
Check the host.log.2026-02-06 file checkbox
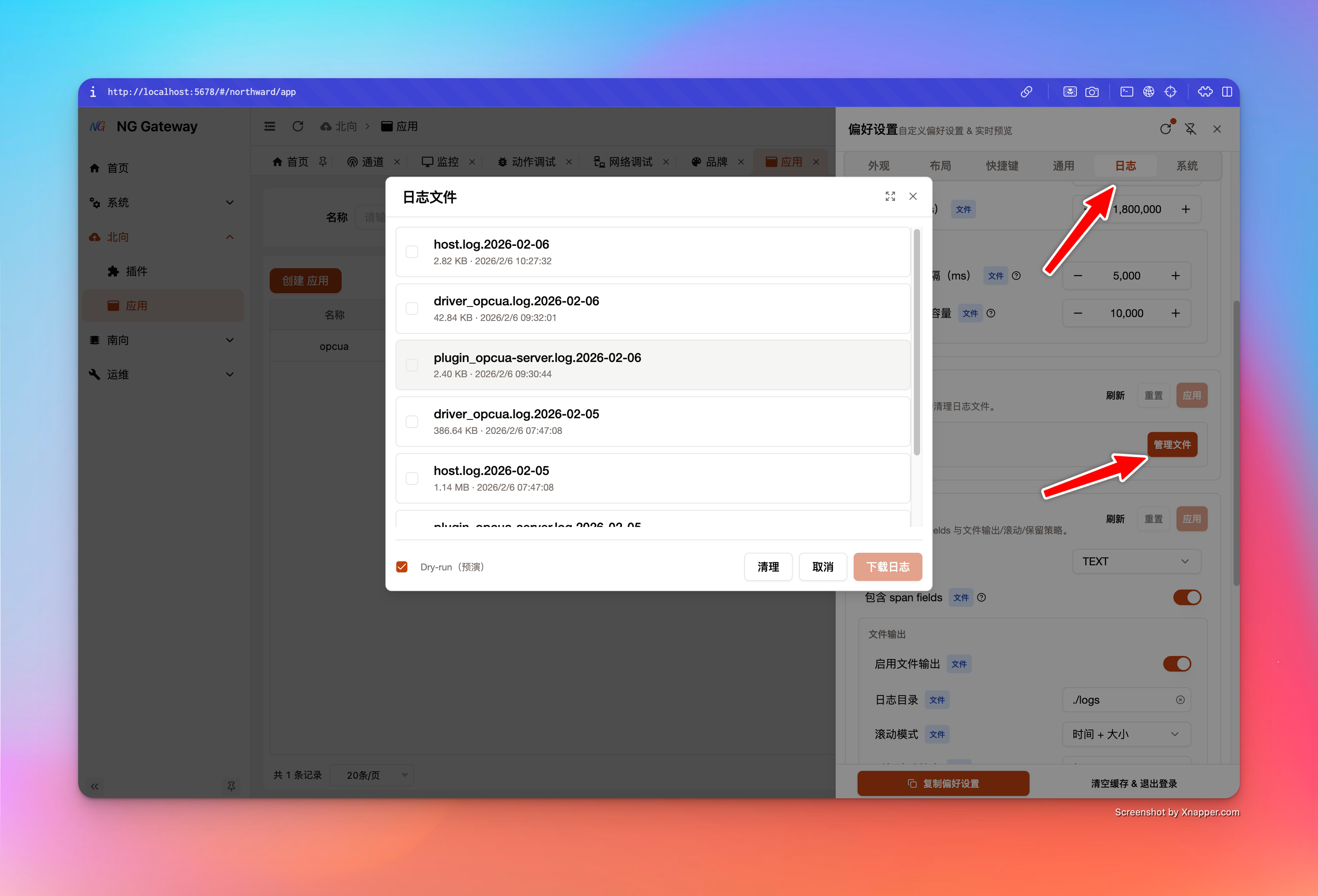412,252
